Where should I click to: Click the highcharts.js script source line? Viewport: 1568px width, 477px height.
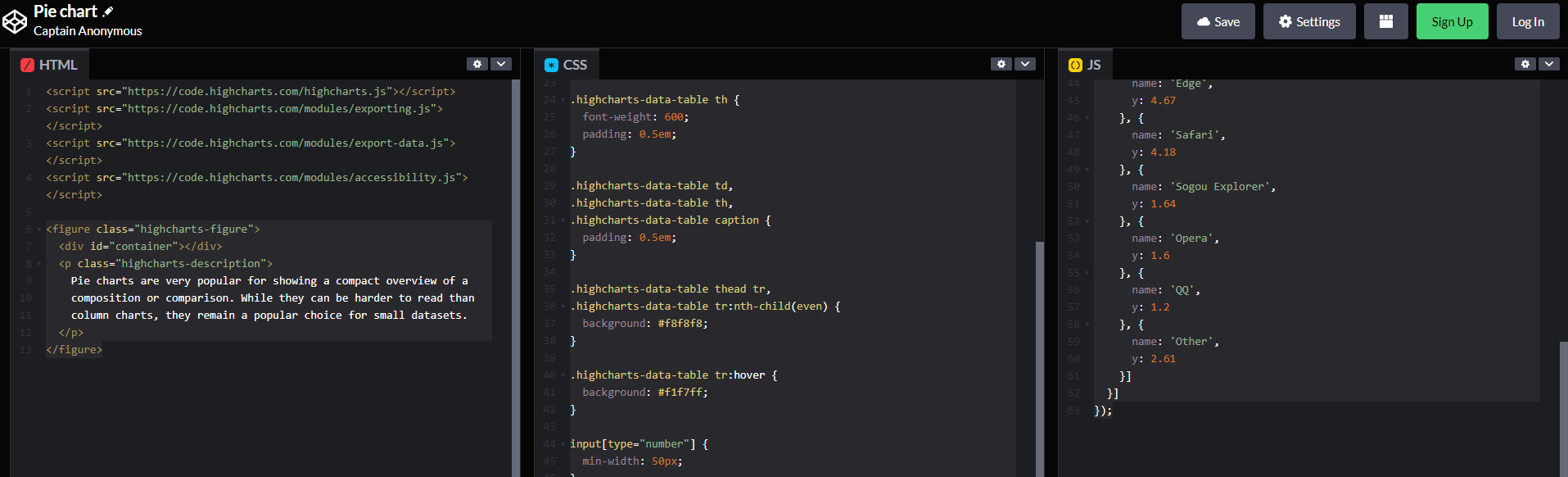click(251, 92)
